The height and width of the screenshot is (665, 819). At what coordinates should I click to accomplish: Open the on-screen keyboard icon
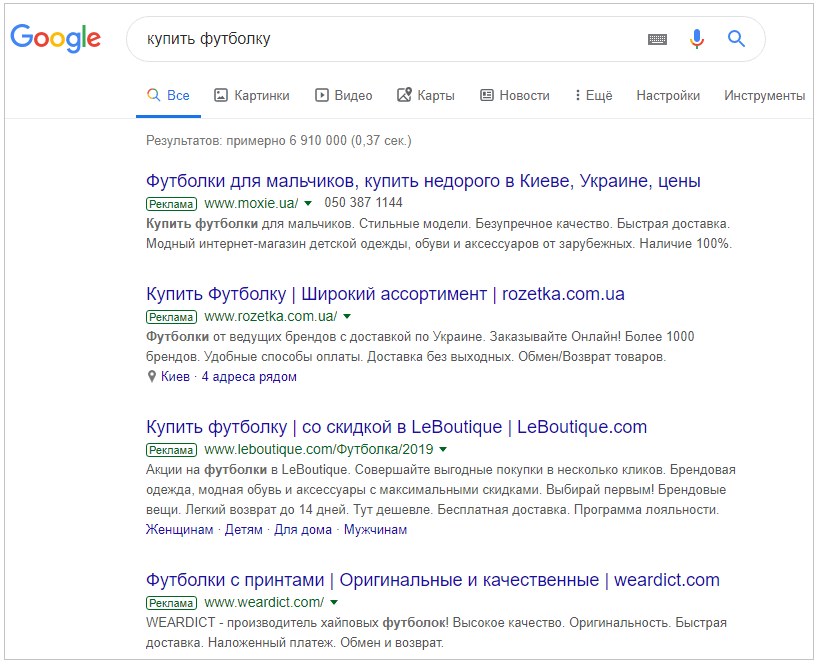(x=657, y=39)
